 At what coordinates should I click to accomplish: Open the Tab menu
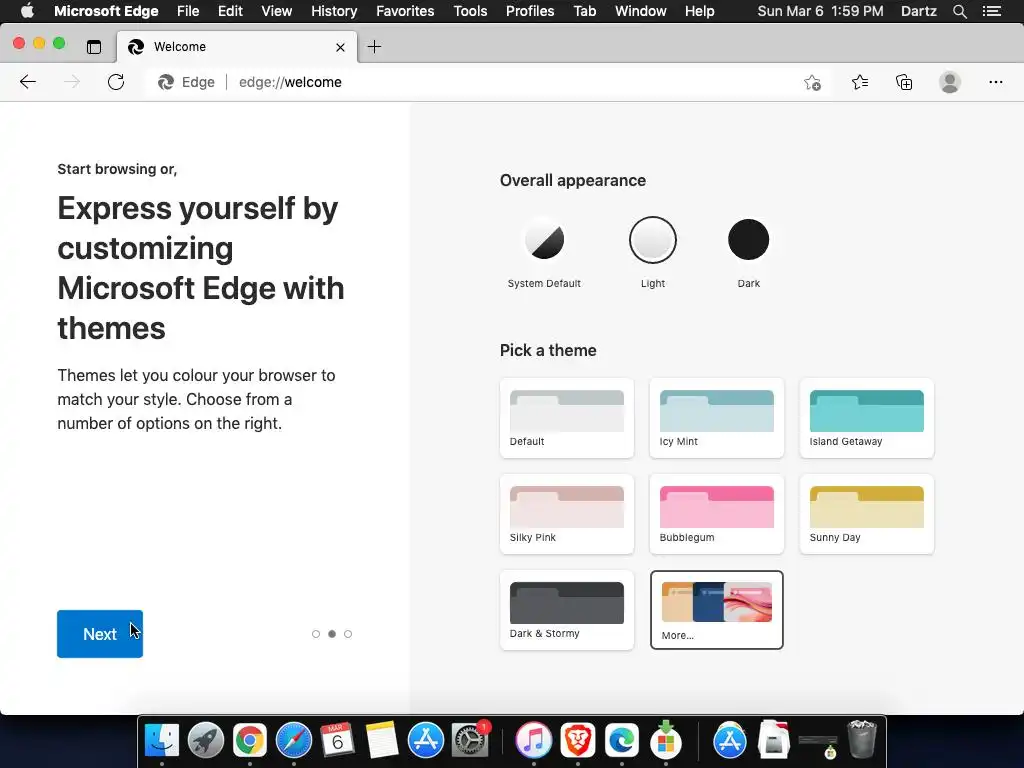coord(584,11)
